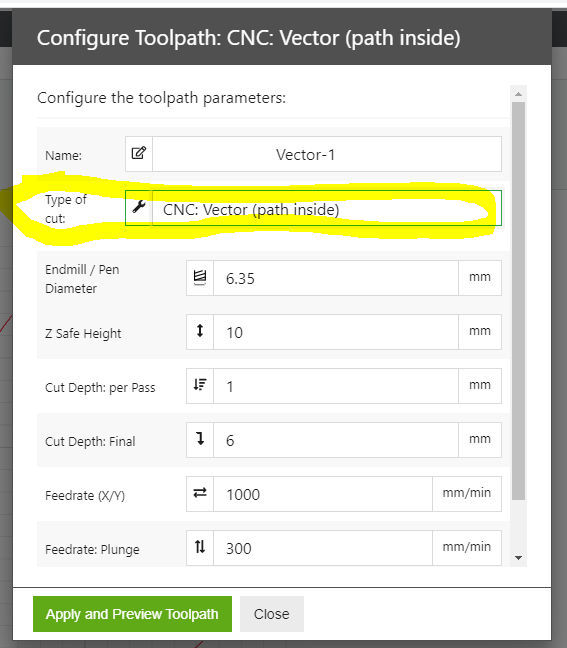This screenshot has width=567, height=648.
Task: Click the wrench icon next to Type of cut
Action: point(139,207)
